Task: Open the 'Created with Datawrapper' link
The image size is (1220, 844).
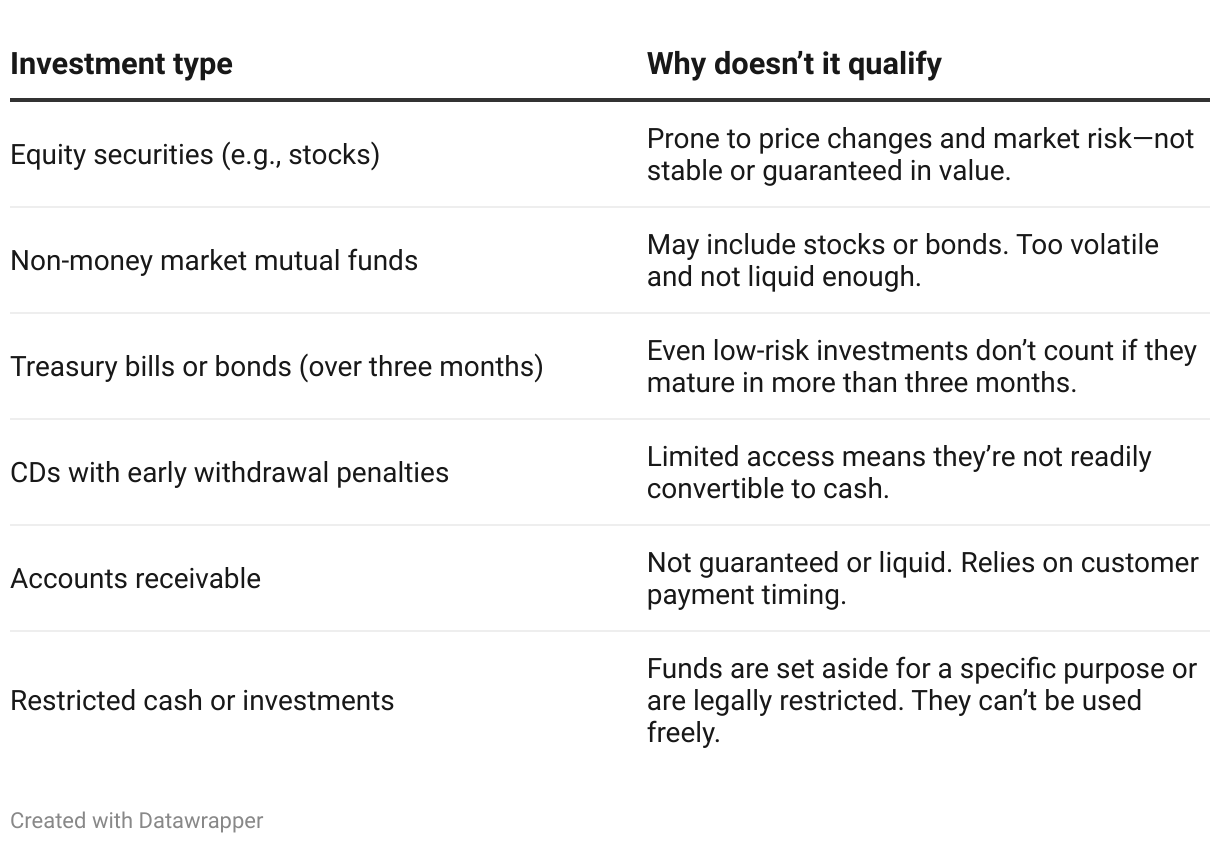Action: coord(137,821)
